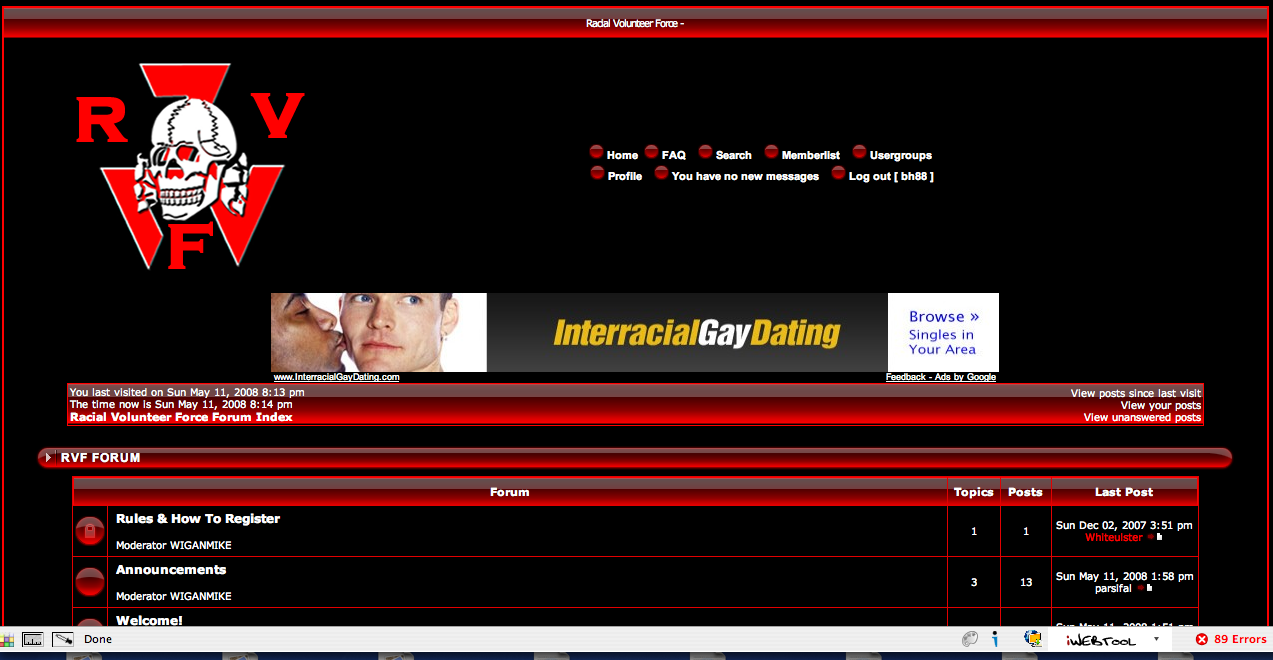Open the Announcements forum link

pyautogui.click(x=171, y=570)
